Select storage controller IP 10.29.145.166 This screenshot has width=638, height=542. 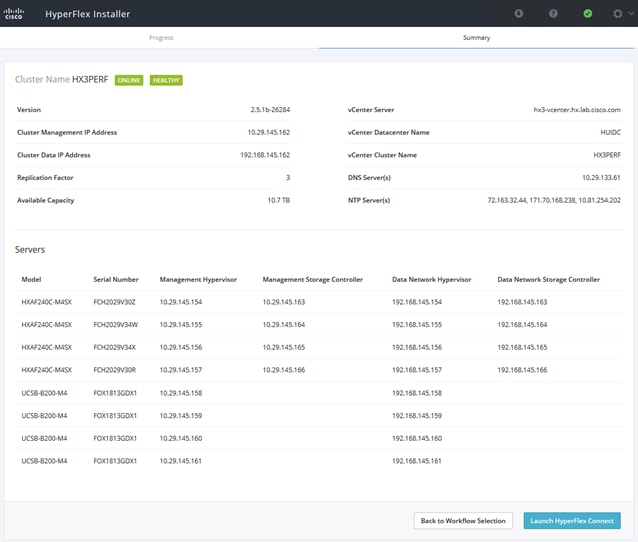pos(284,370)
